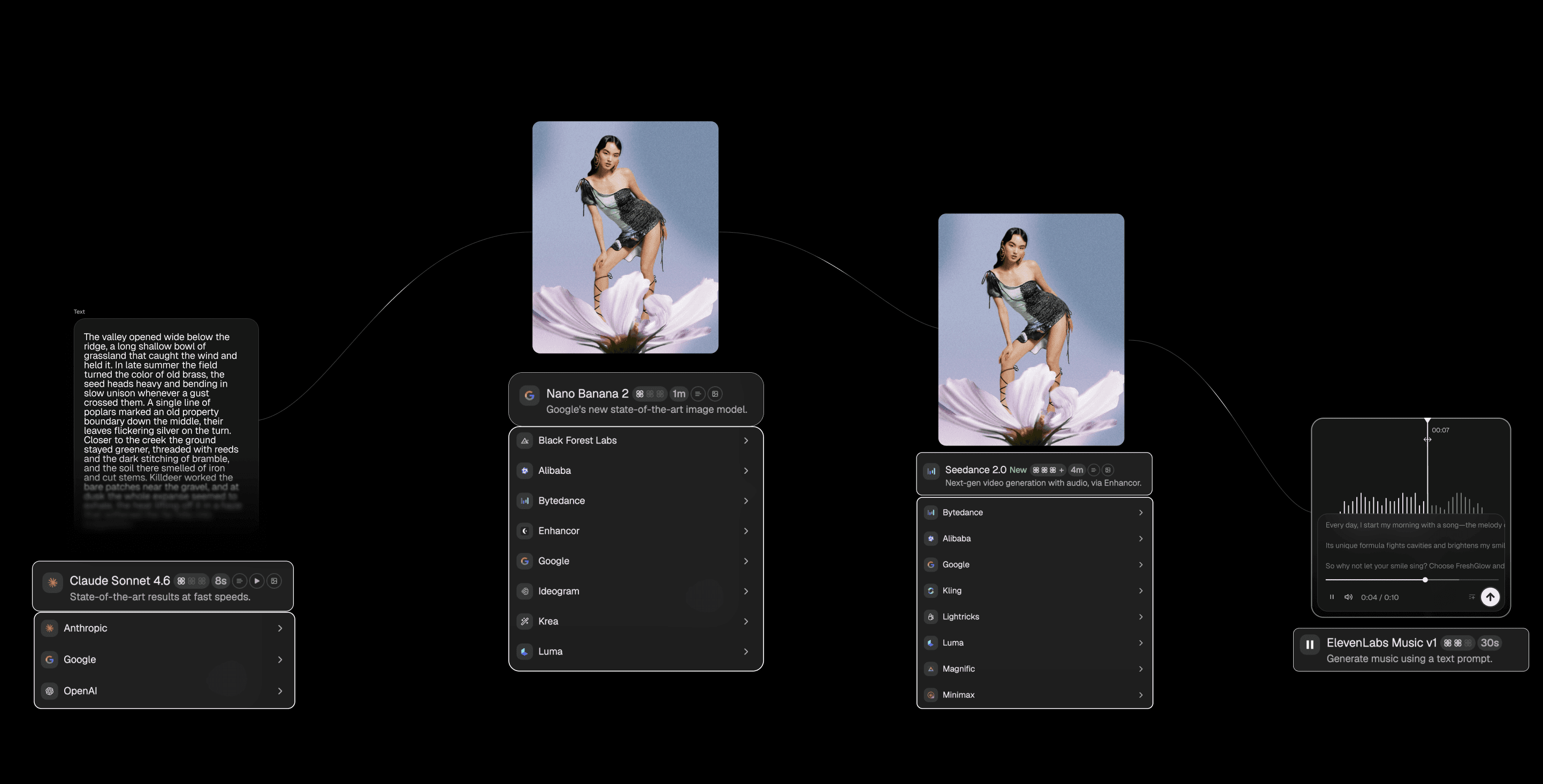Click the add-to-list icon beside the send button
The width and height of the screenshot is (1543, 784).
point(1472,597)
